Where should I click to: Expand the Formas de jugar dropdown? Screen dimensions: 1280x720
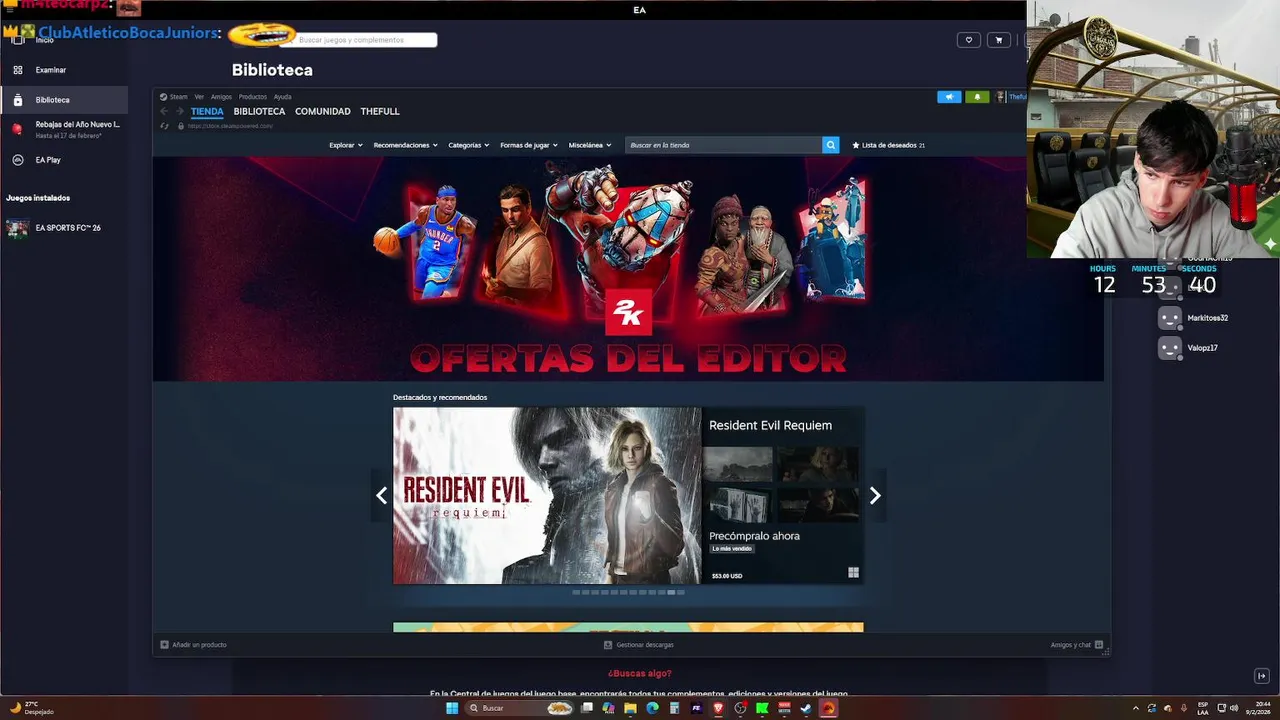pos(529,145)
